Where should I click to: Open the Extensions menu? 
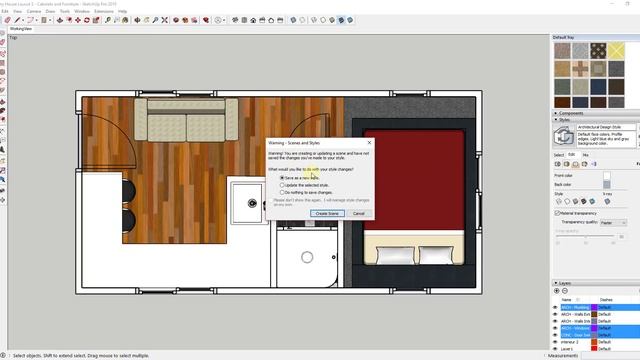click(104, 11)
